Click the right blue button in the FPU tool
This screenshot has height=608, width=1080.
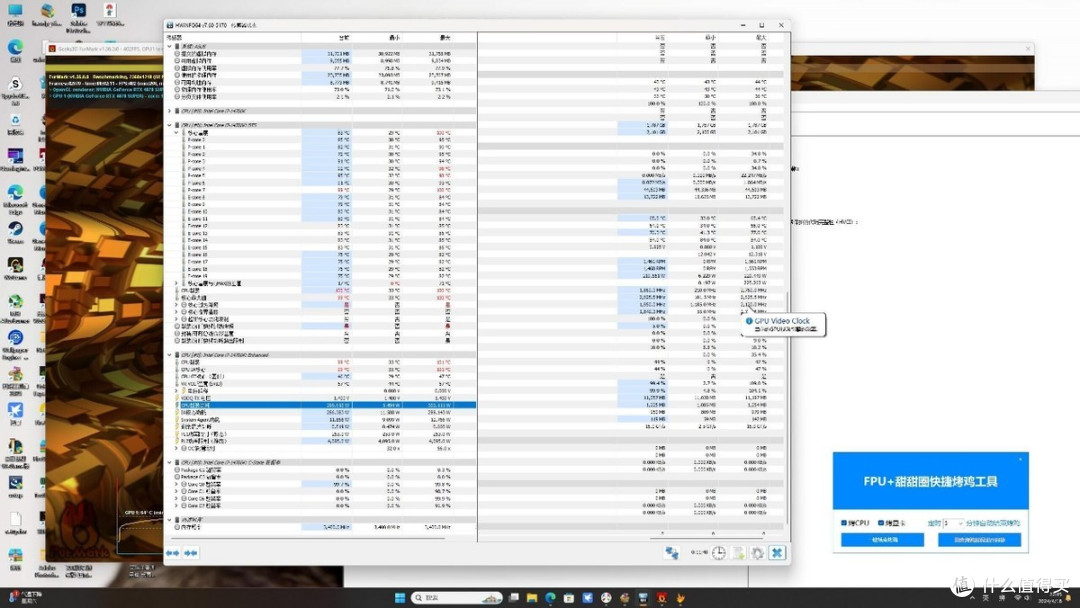(979, 540)
